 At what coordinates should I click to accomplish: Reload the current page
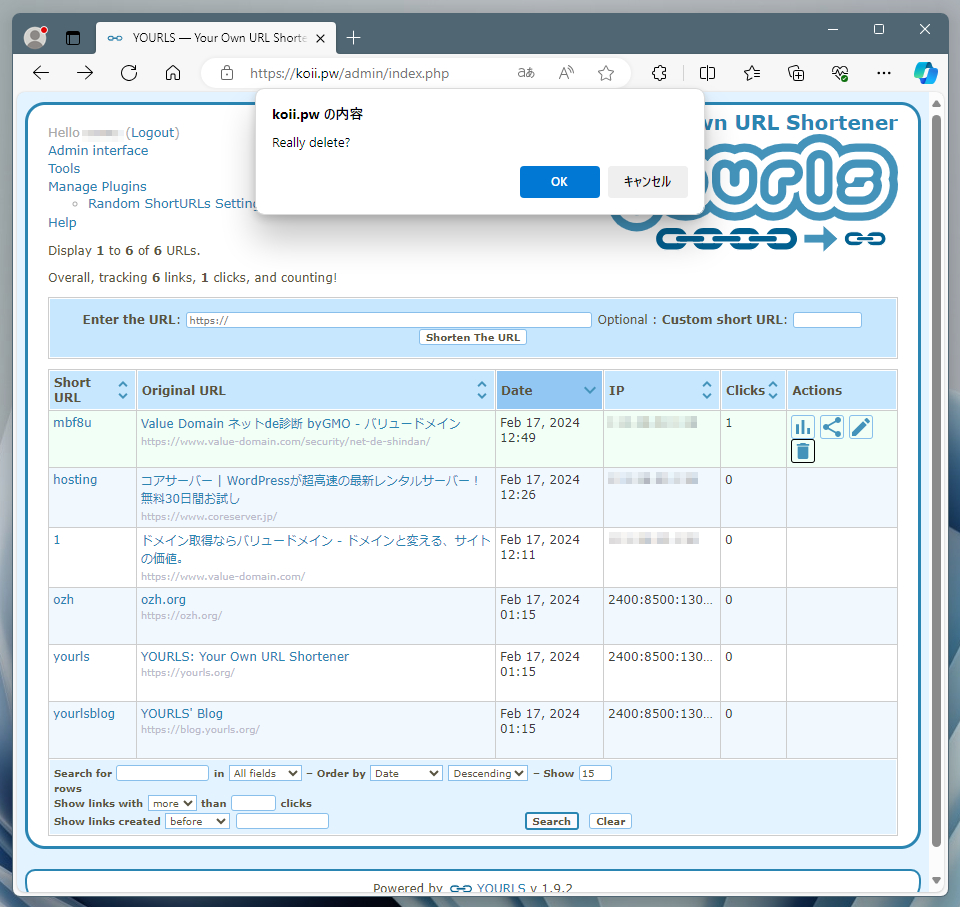click(129, 73)
